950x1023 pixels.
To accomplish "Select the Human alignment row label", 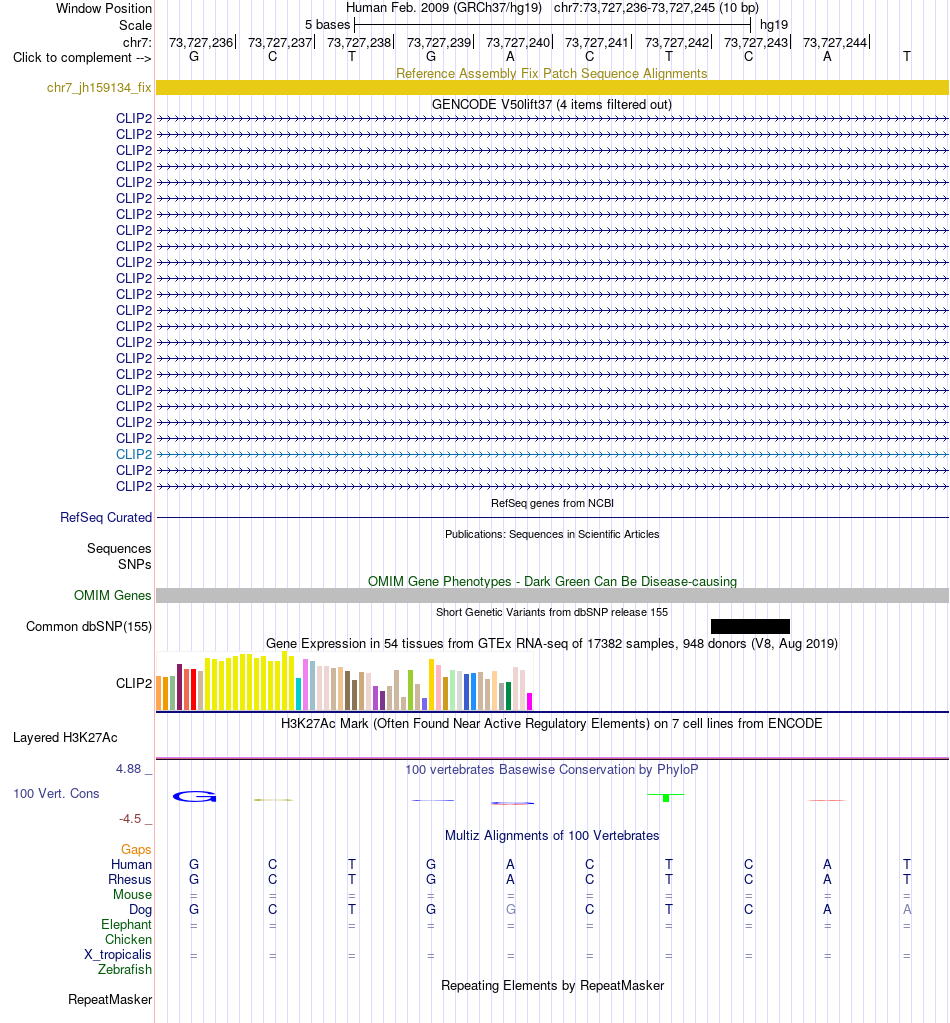I will (131, 864).
